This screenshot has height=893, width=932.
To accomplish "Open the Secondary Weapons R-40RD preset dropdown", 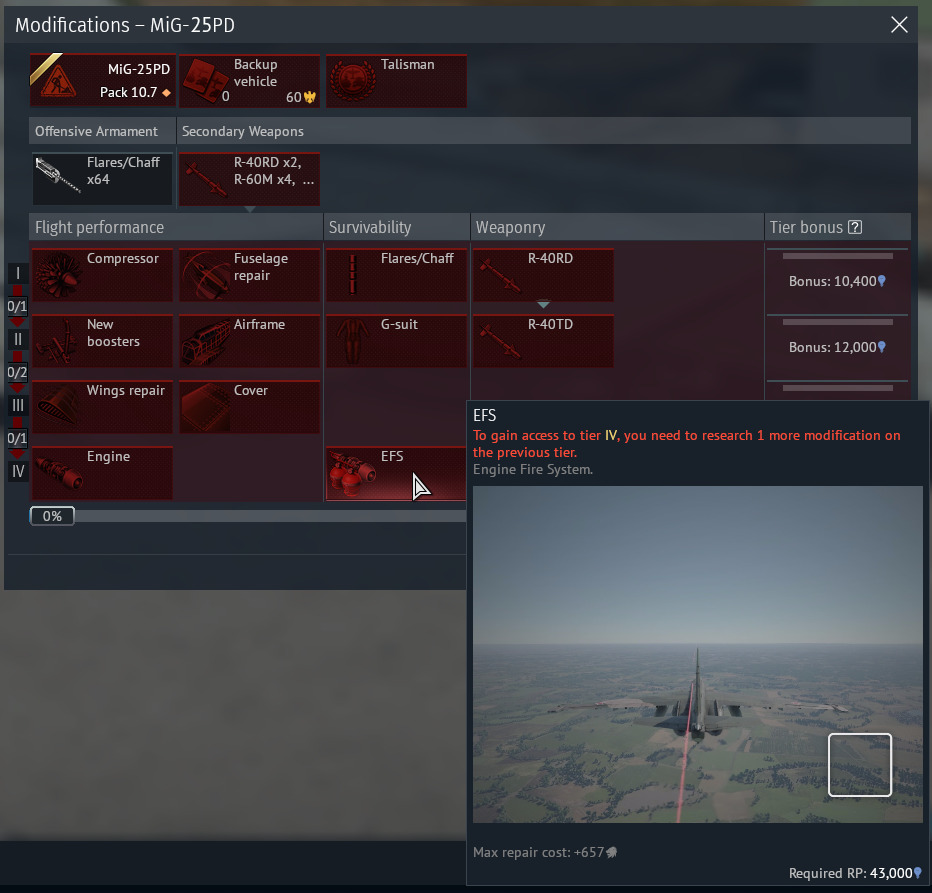I will click(249, 179).
